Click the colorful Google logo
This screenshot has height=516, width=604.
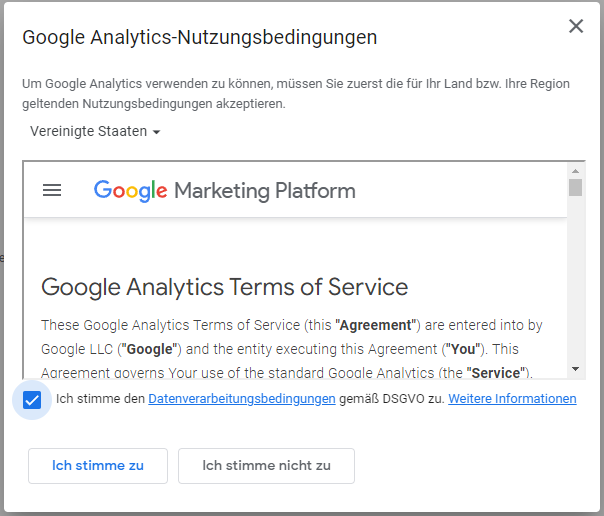coord(131,191)
